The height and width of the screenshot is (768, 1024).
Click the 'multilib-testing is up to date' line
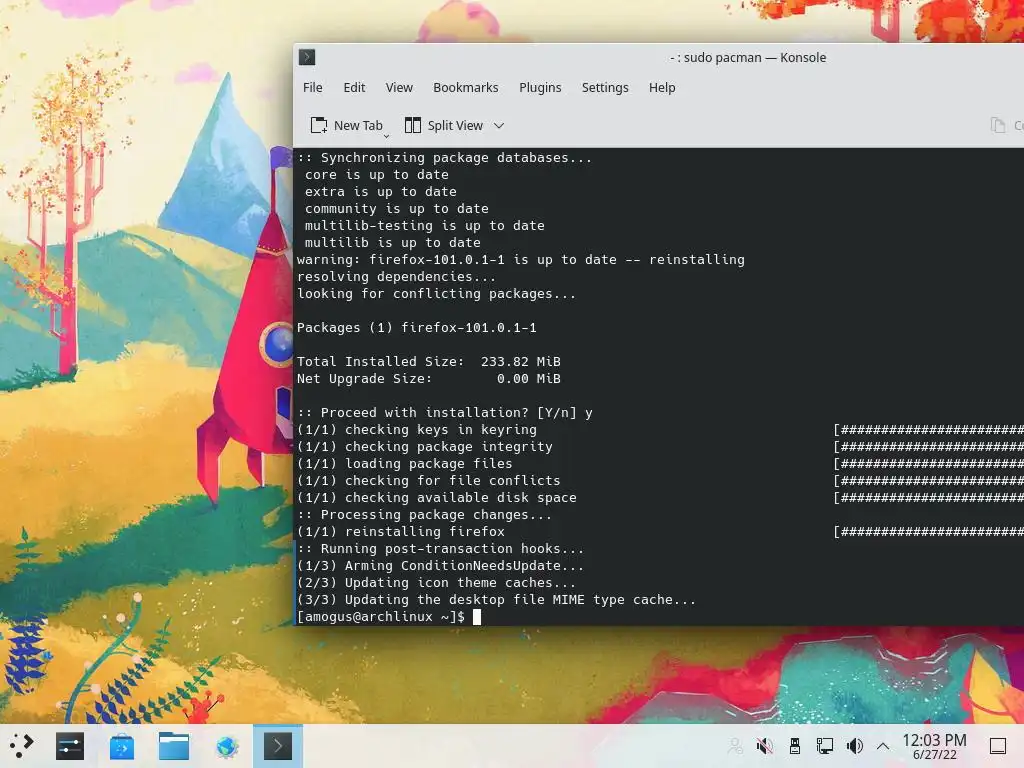[424, 225]
